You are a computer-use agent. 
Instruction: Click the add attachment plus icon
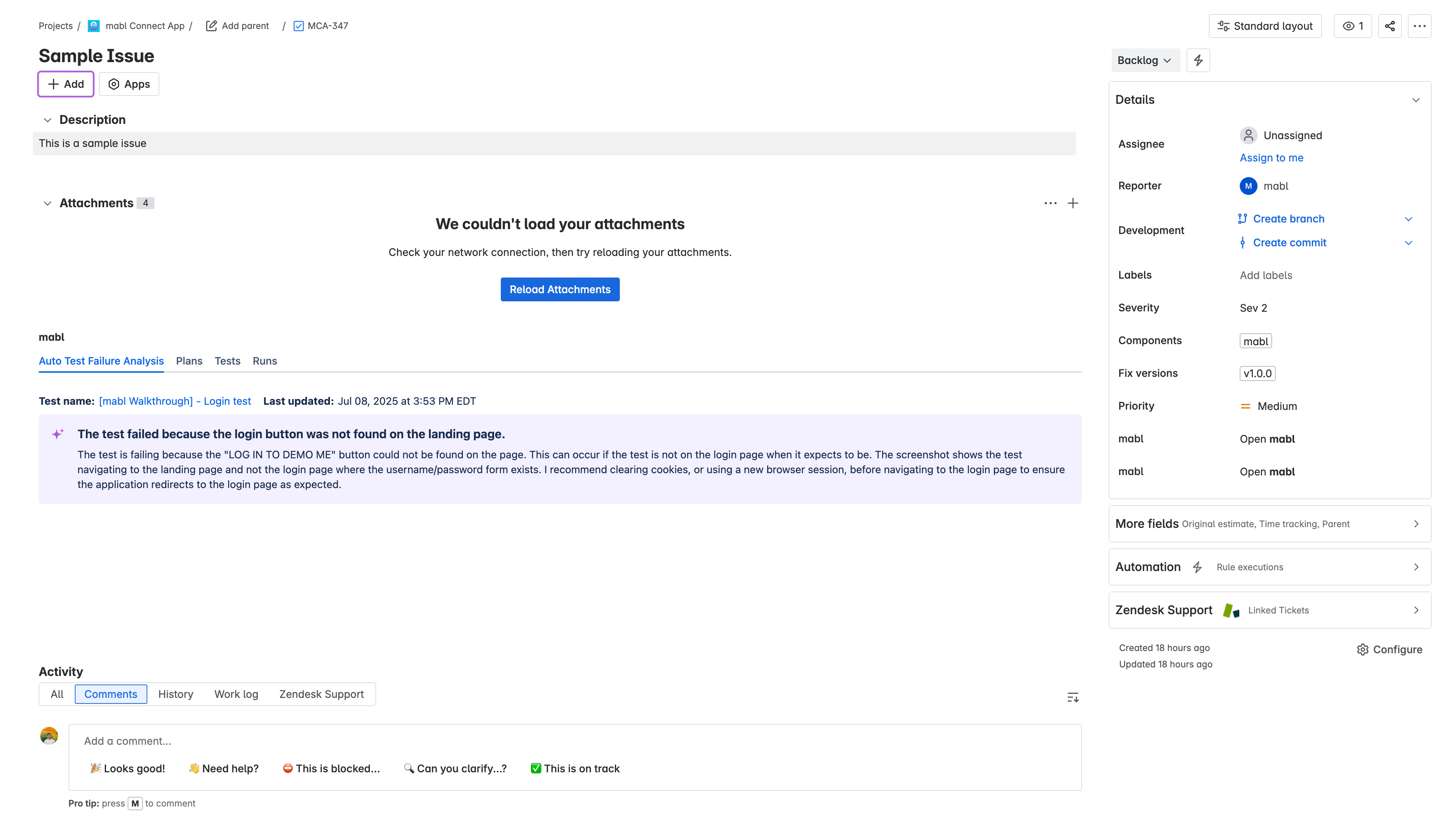1073,203
